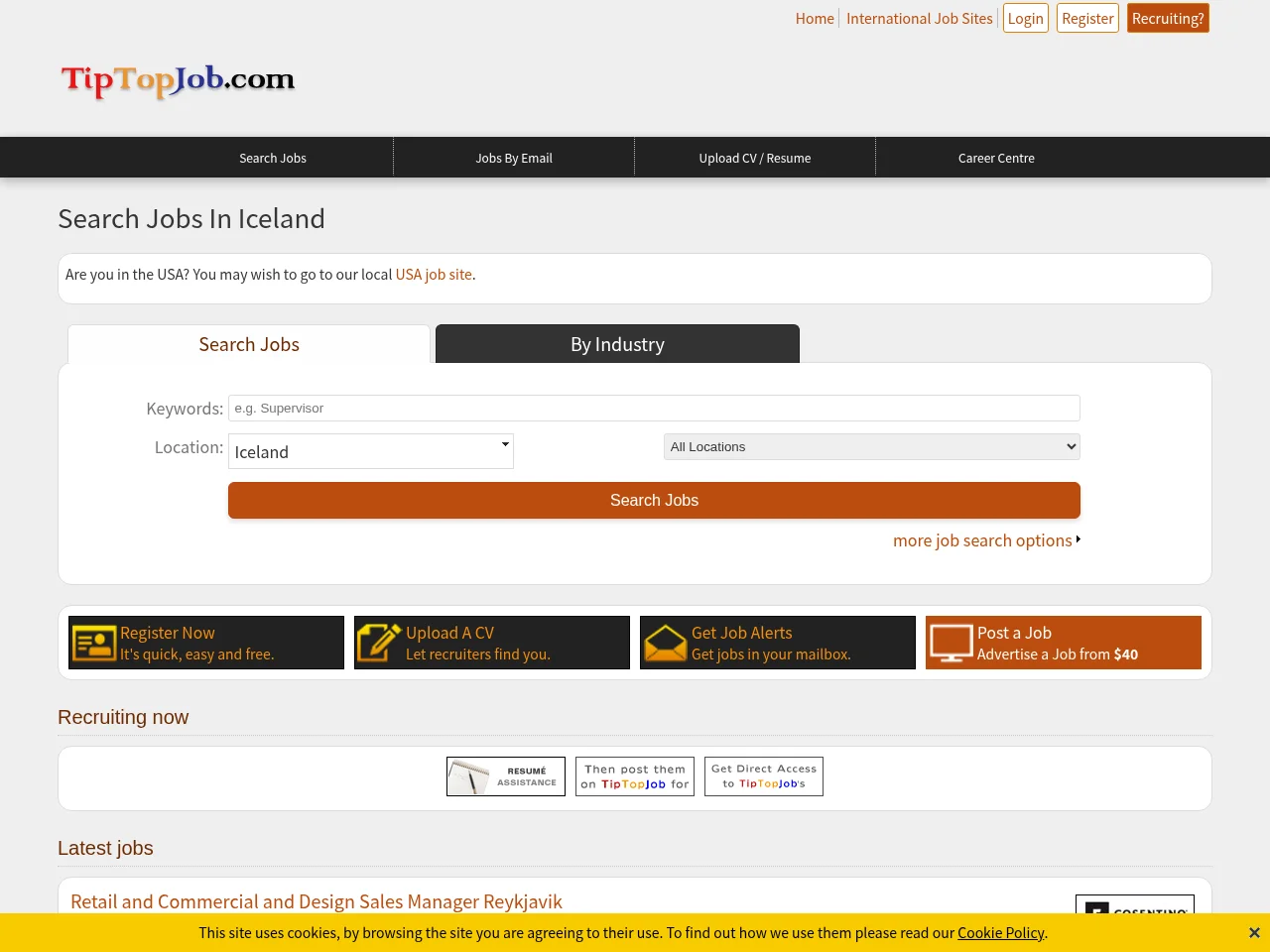
Task: Click the 'Search Jobs In Iceland' heading
Action: coord(191,218)
